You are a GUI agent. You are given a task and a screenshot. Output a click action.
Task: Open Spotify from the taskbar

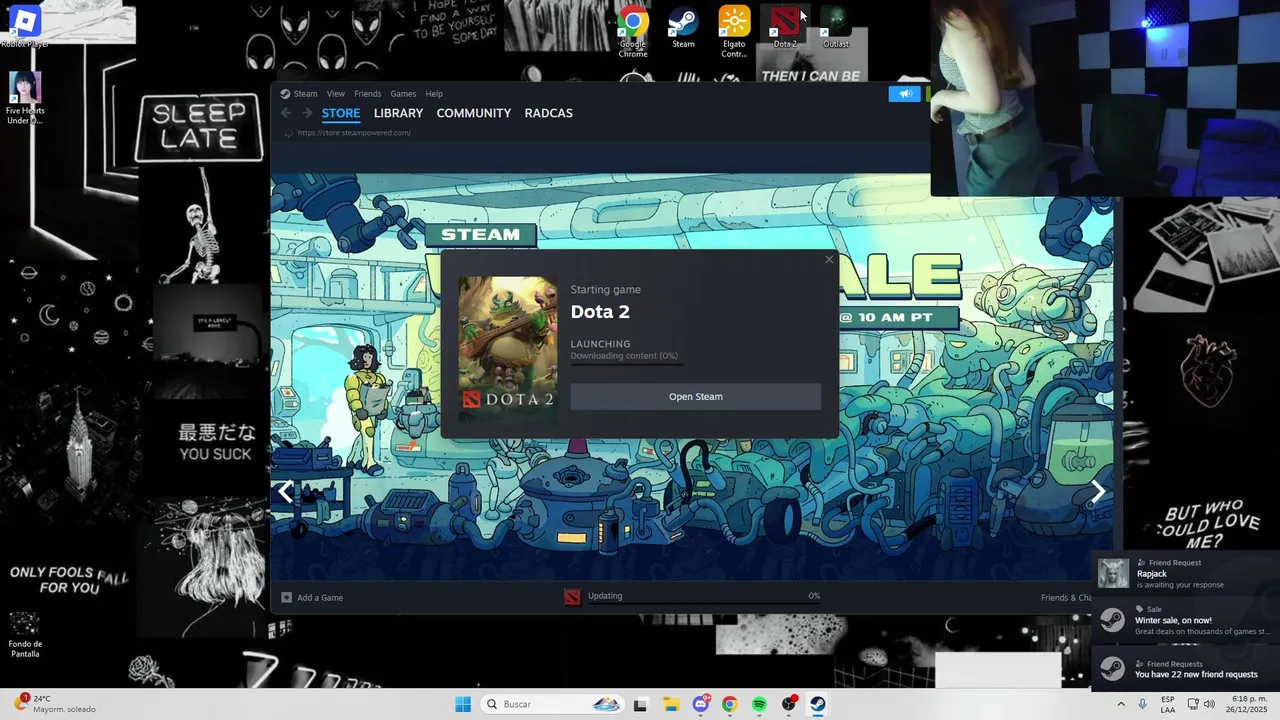coord(759,704)
